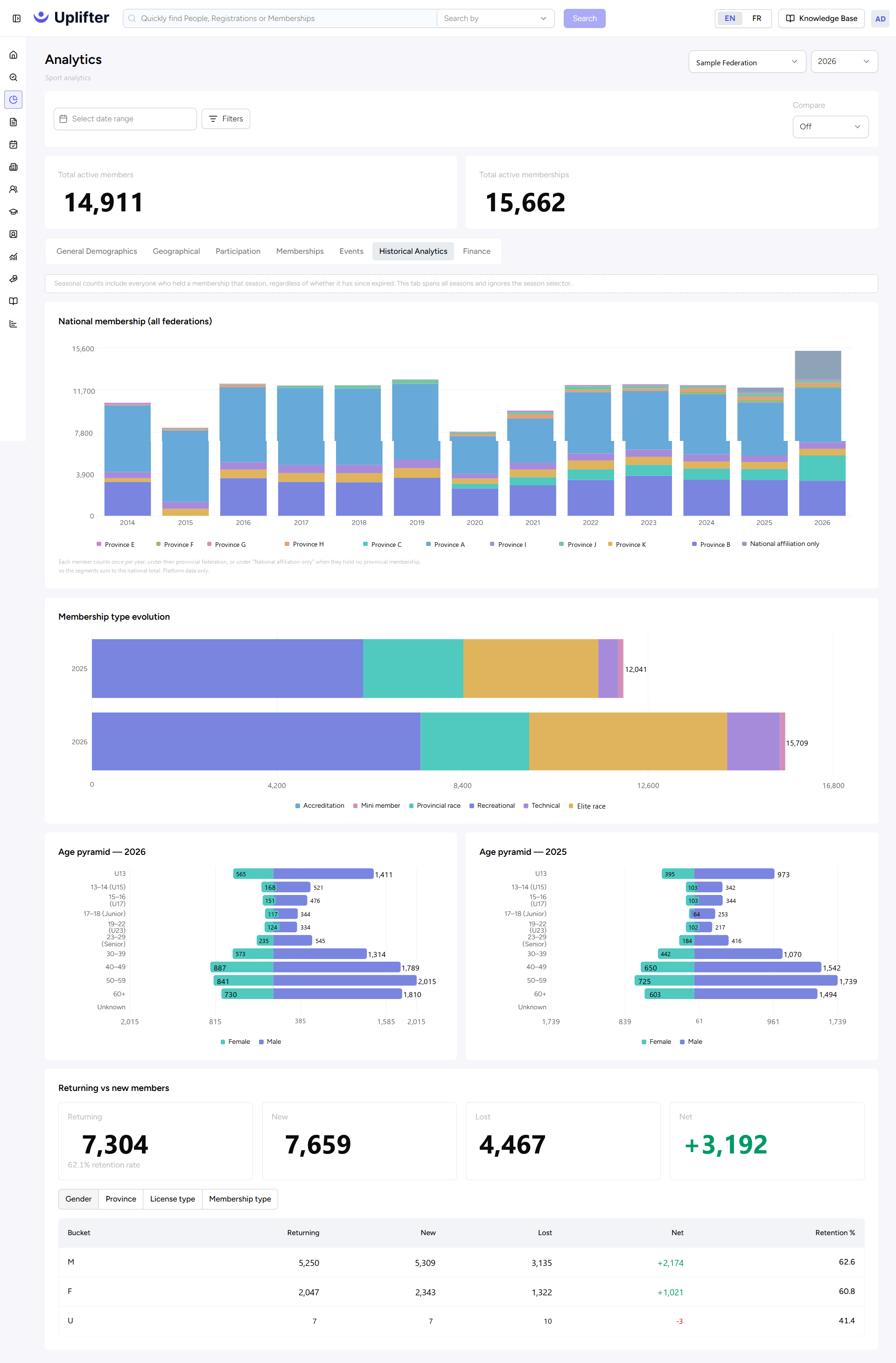Image resolution: width=896 pixels, height=1363 pixels.
Task: Switch language to FR
Action: [x=756, y=18]
